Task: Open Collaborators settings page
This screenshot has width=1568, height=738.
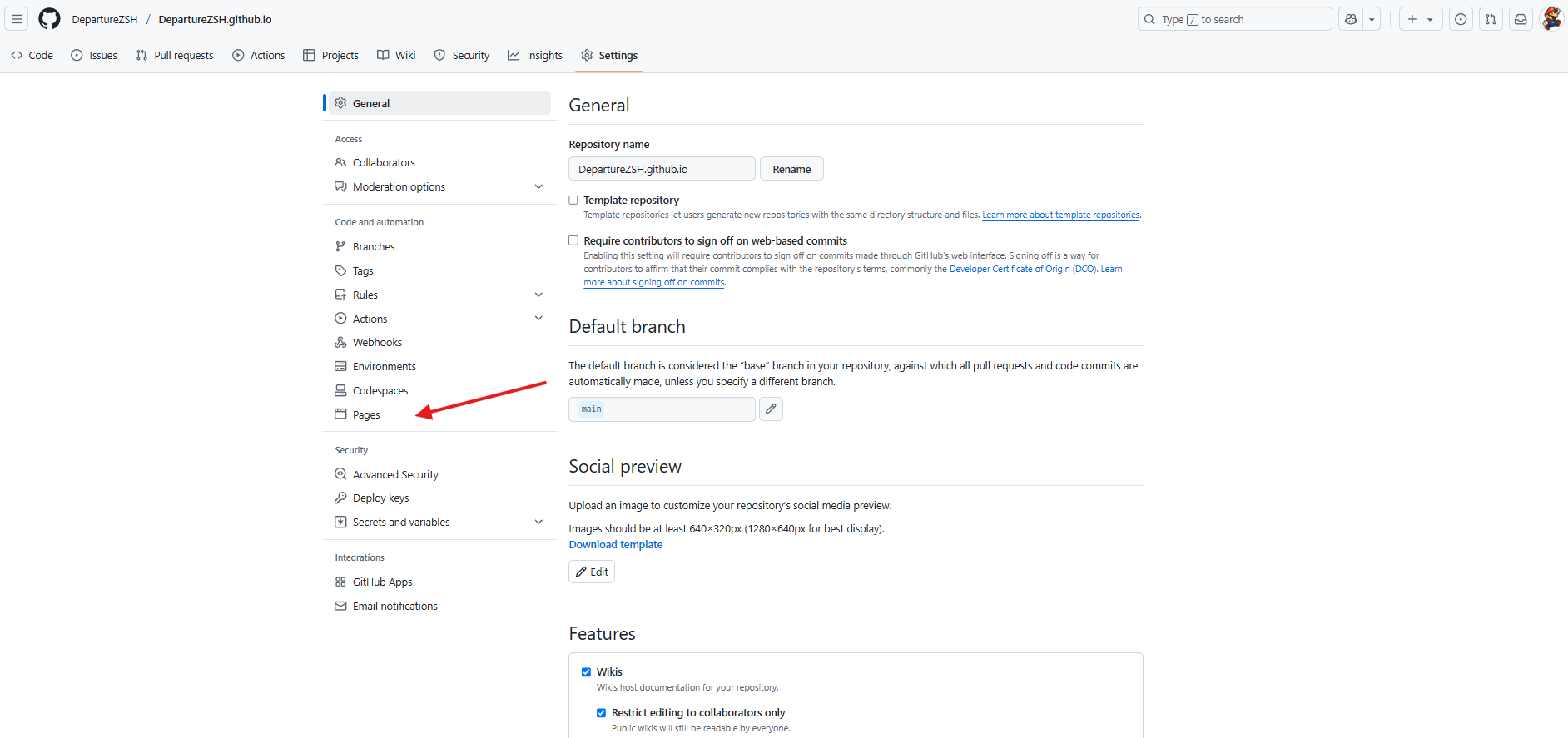Action: click(440, 162)
